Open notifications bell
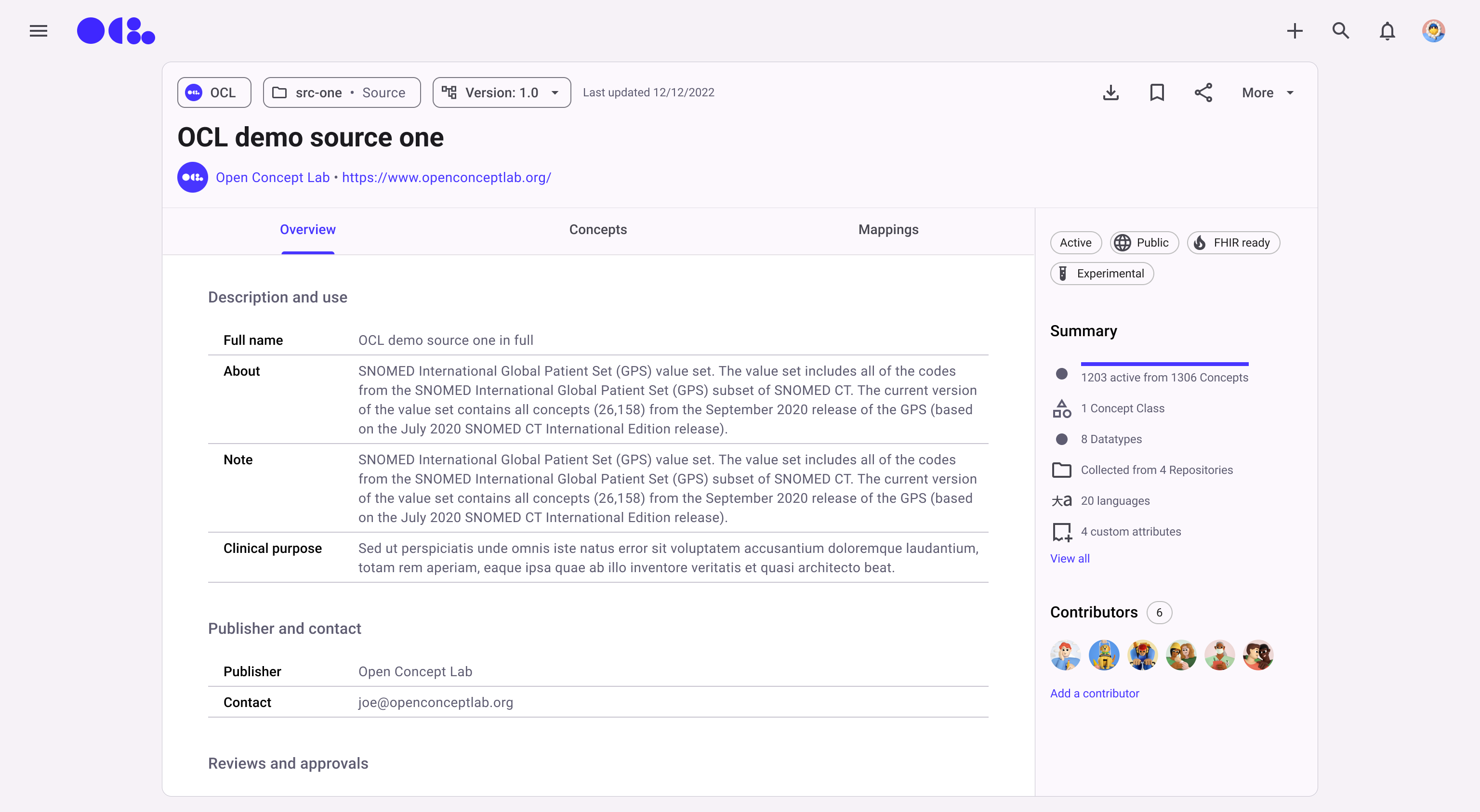 point(1387,31)
